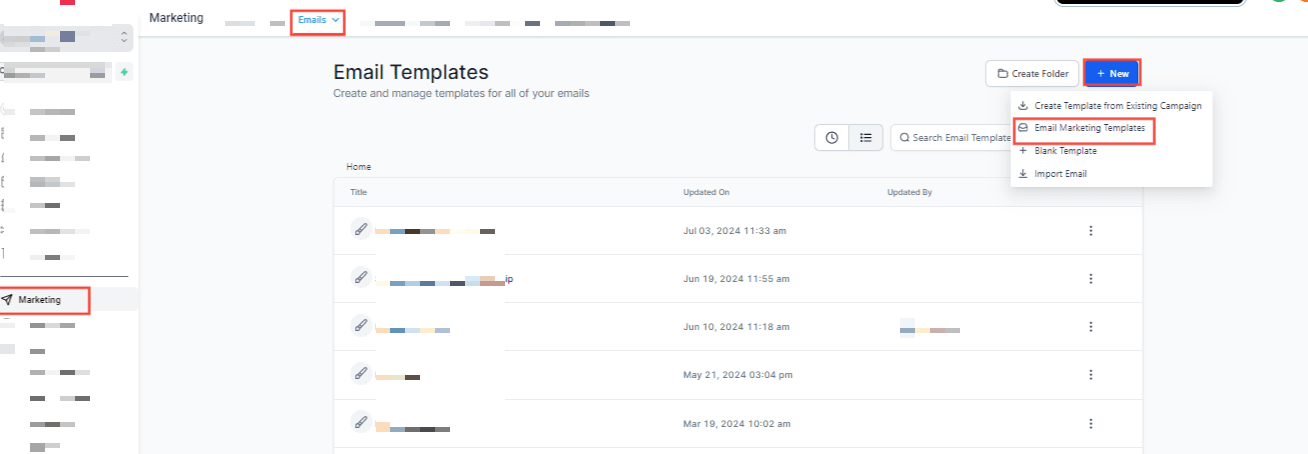Viewport: 1308px width, 454px height.
Task: Select the Blank Template option
Action: tap(1057, 151)
